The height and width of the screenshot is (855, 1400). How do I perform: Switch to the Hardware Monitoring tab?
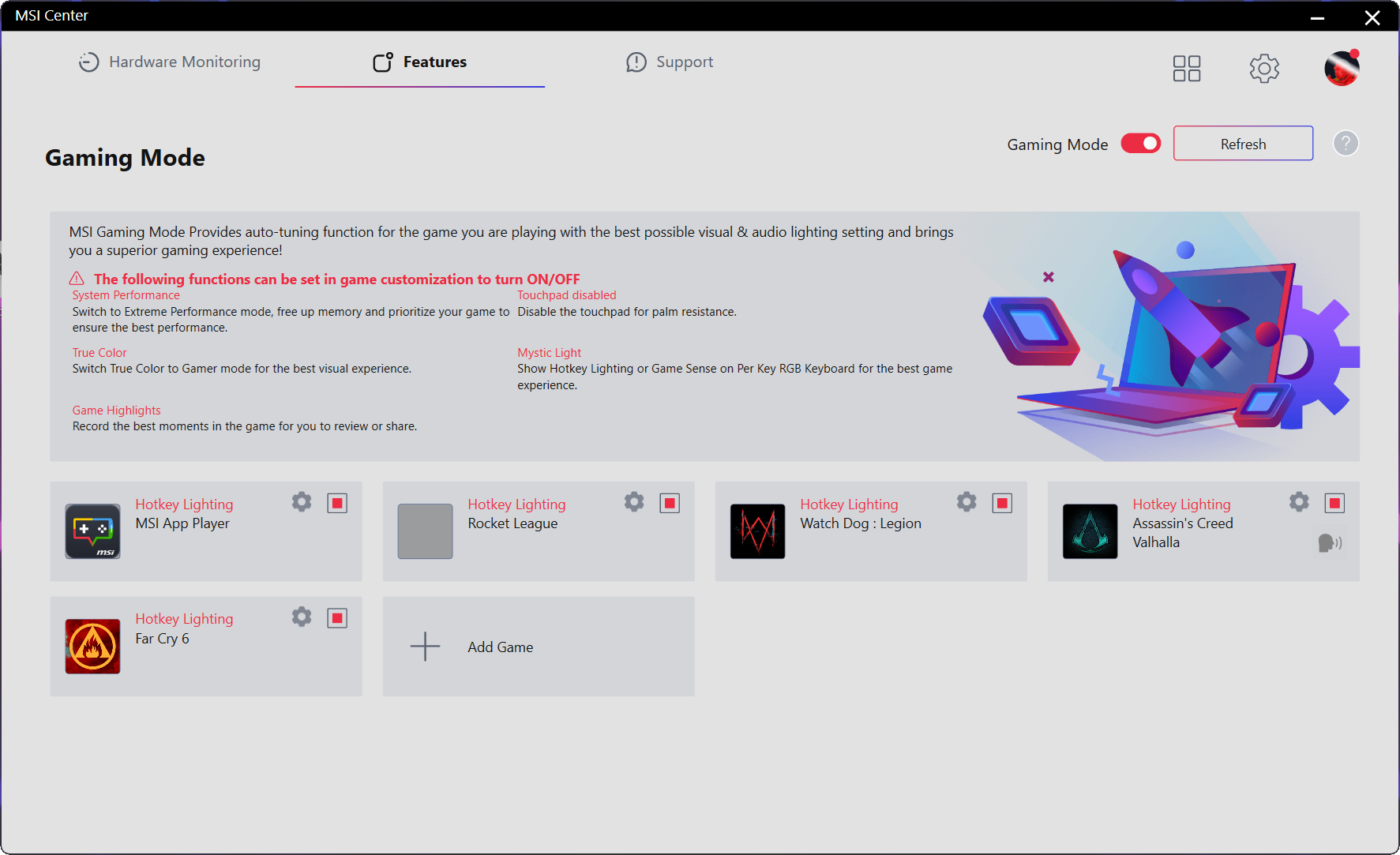pos(170,62)
